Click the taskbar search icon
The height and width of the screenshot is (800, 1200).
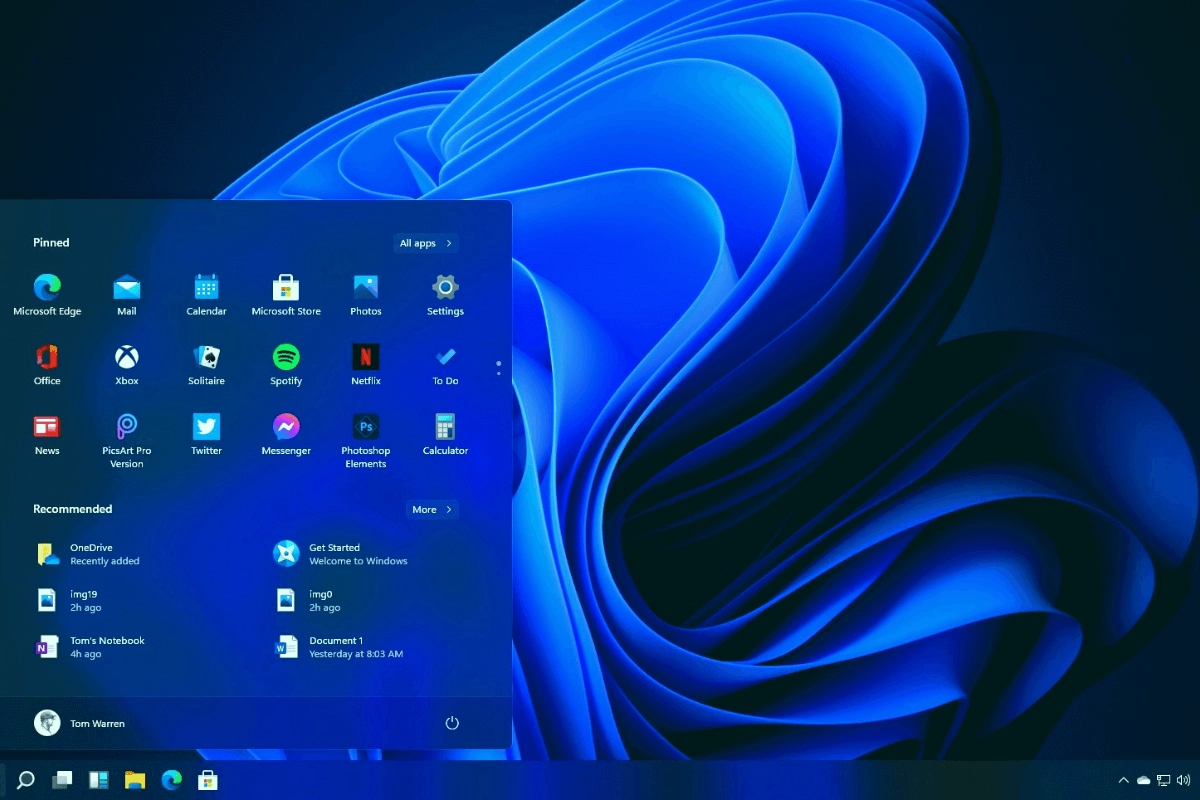pyautogui.click(x=27, y=780)
